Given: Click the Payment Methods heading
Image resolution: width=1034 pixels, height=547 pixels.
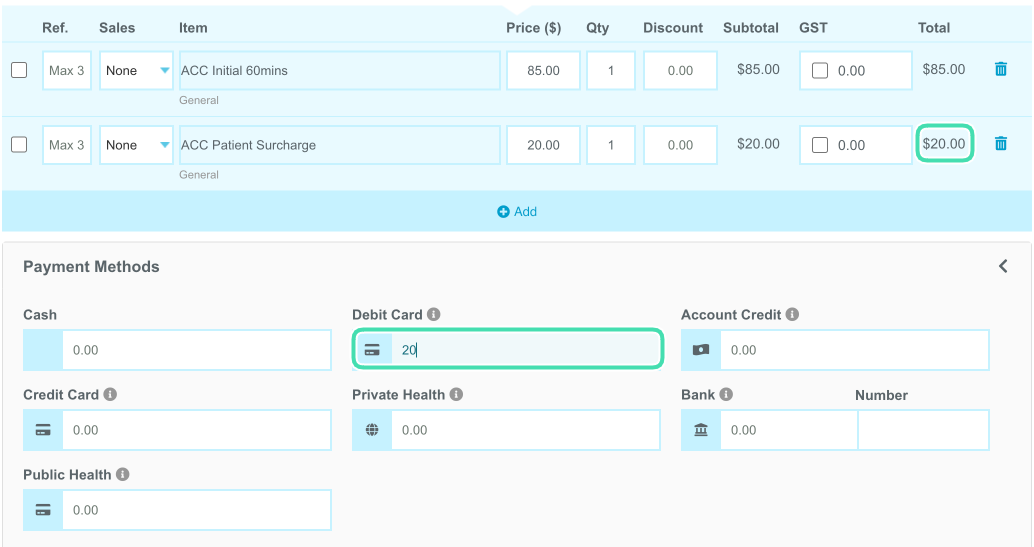Looking at the screenshot, I should pyautogui.click(x=91, y=267).
